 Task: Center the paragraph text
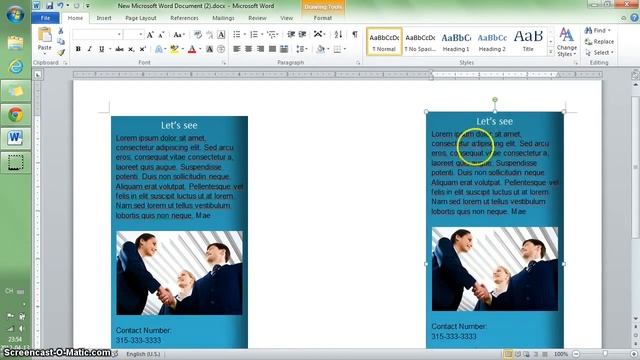[248, 49]
